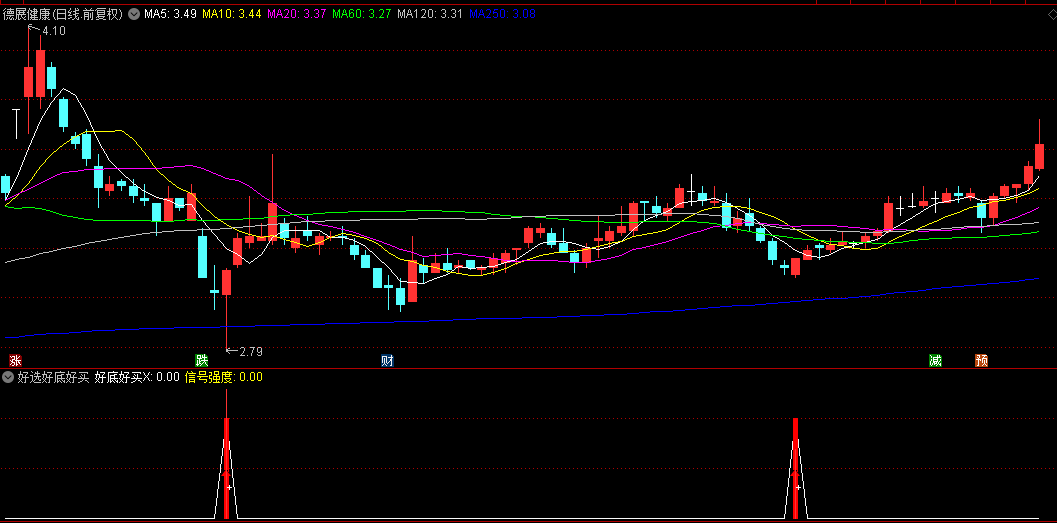Expand the 好选好底好买 indicator dropdown arrow
The height and width of the screenshot is (523, 1057).
point(8,377)
